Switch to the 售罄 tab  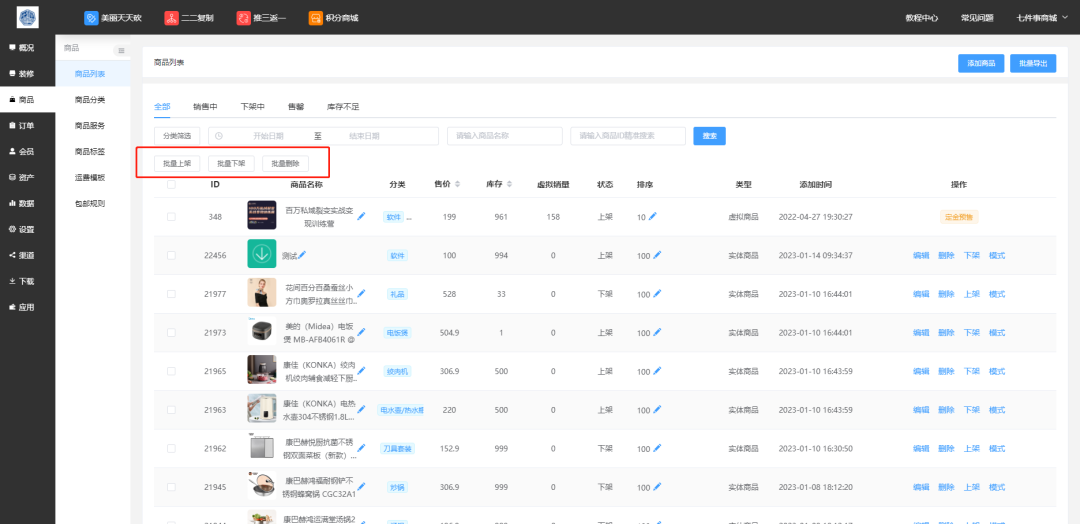(296, 107)
